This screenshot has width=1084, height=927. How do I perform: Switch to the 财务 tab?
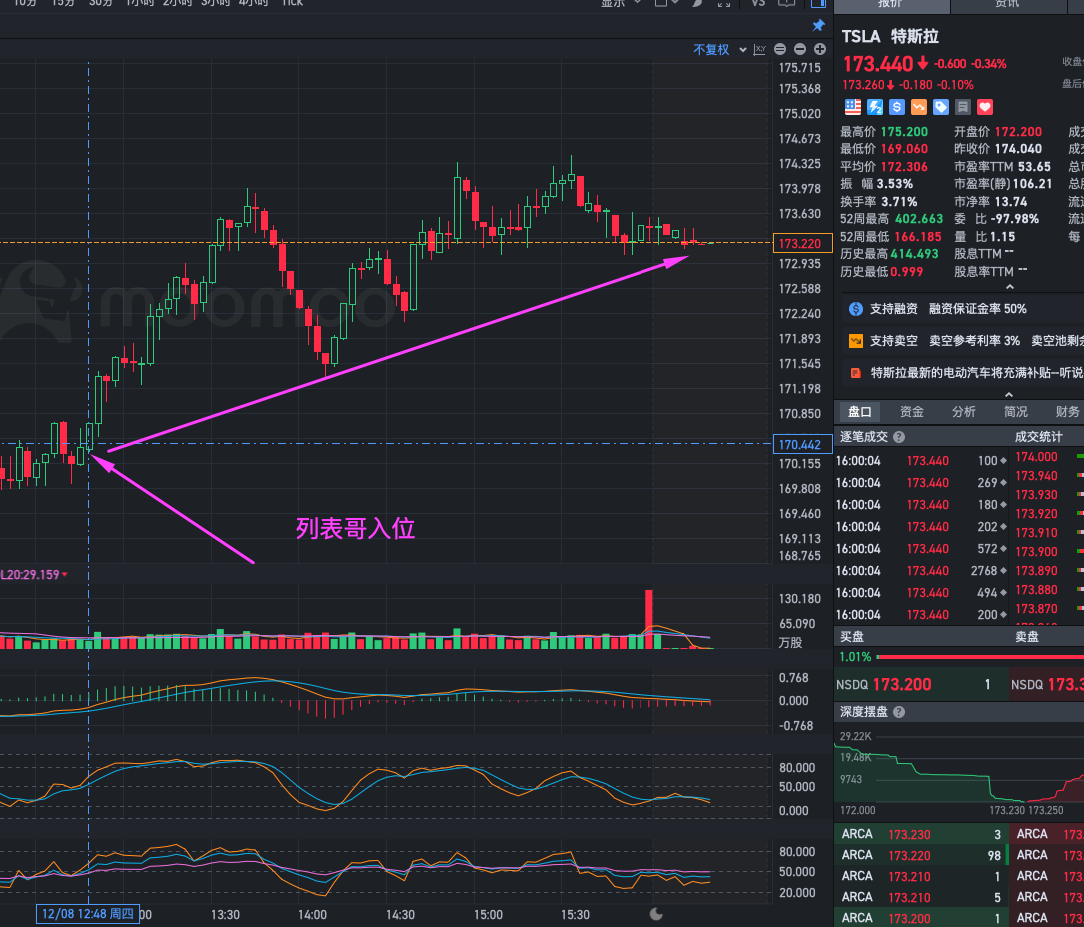pos(1067,412)
